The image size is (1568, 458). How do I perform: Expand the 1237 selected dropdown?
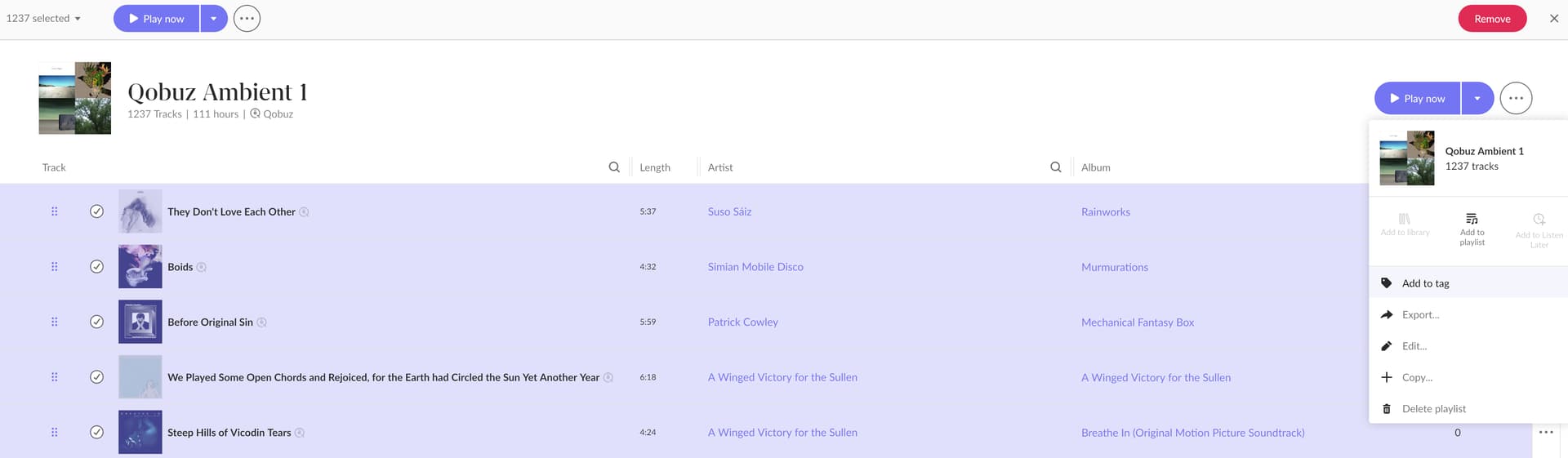[44, 19]
